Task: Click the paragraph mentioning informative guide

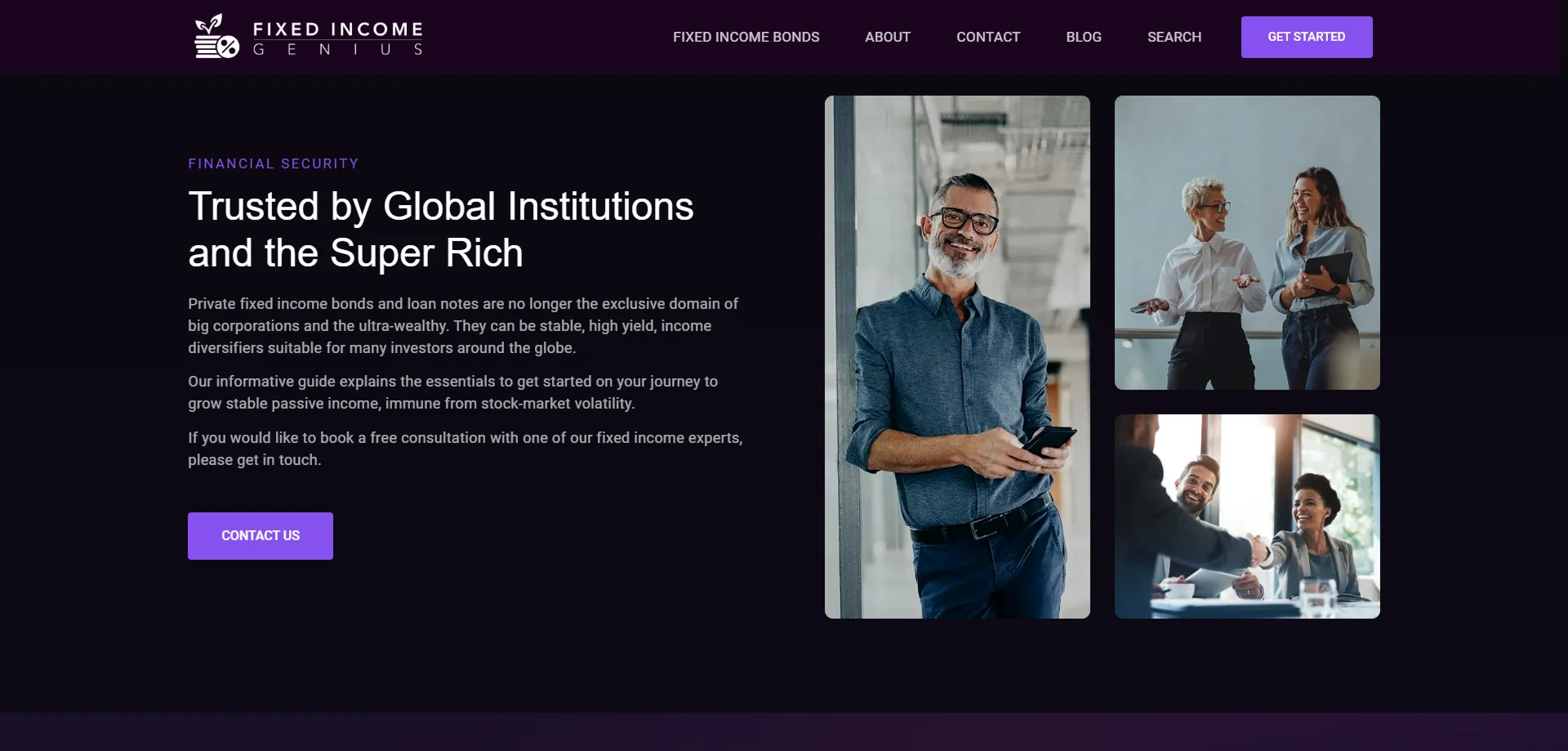Action: [x=453, y=392]
